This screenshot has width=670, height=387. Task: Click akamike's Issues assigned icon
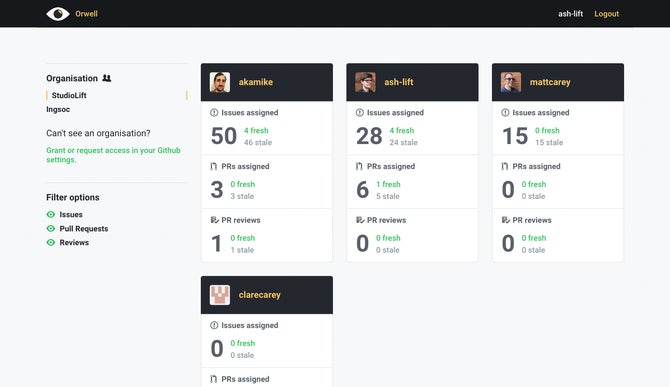(214, 113)
